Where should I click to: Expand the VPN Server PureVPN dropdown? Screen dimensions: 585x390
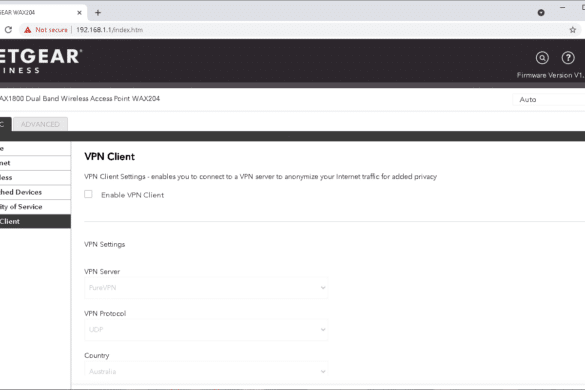tap(206, 288)
